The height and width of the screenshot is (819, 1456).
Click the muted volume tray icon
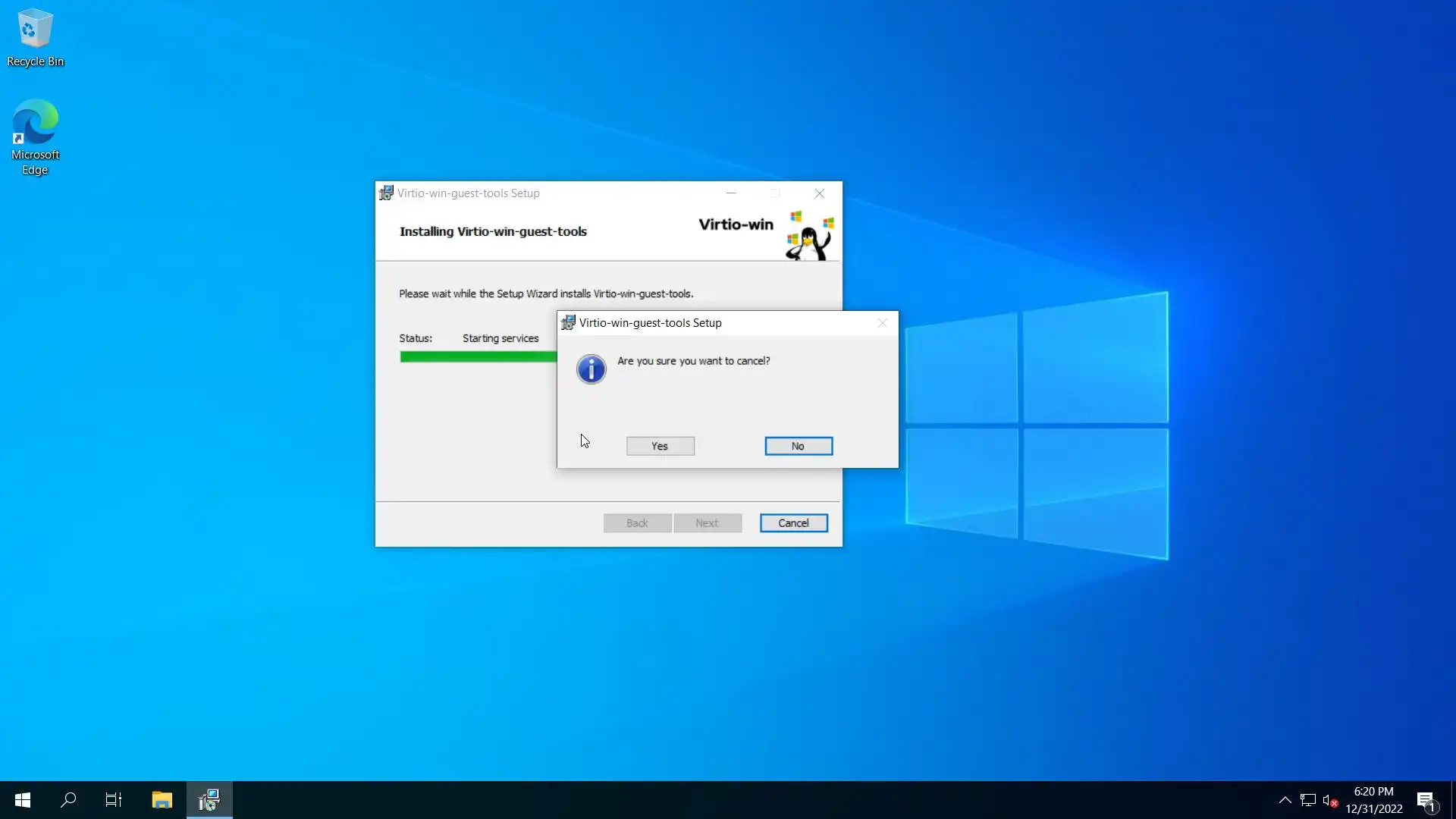pyautogui.click(x=1329, y=800)
